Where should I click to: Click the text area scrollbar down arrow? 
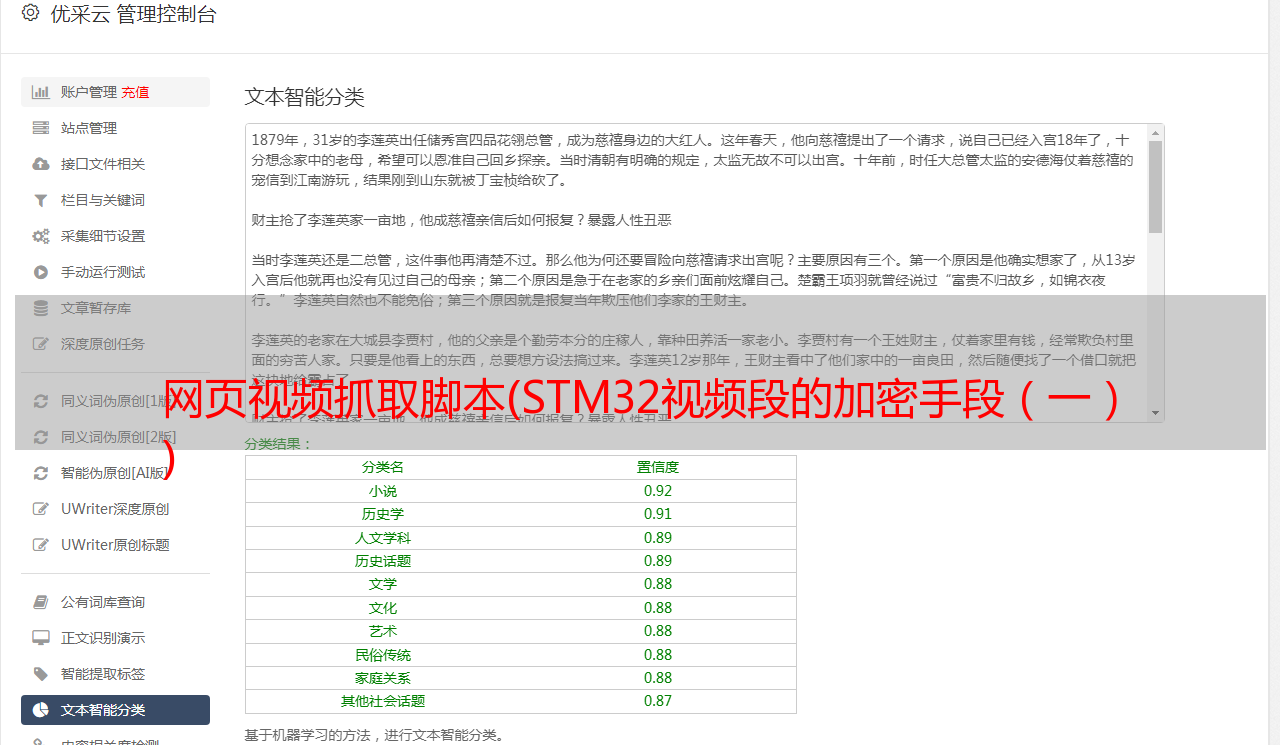[x=1155, y=413]
